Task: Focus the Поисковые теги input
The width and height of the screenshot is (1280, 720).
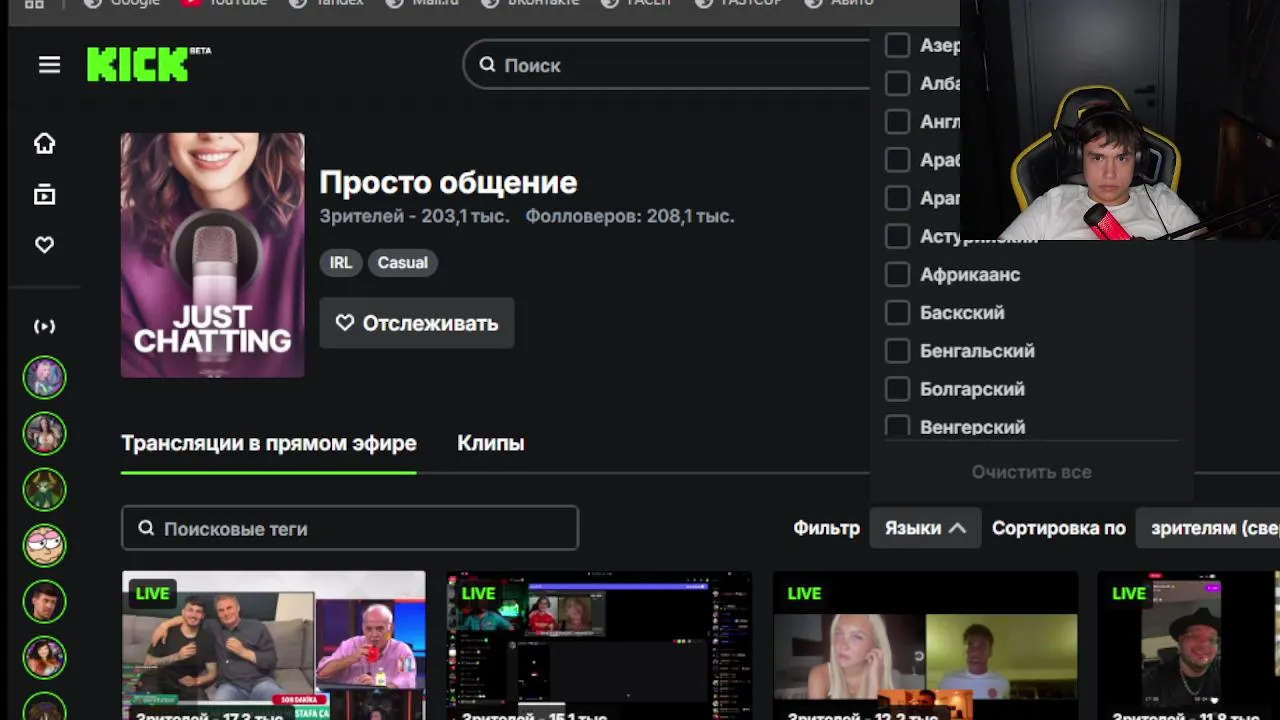Action: (350, 528)
